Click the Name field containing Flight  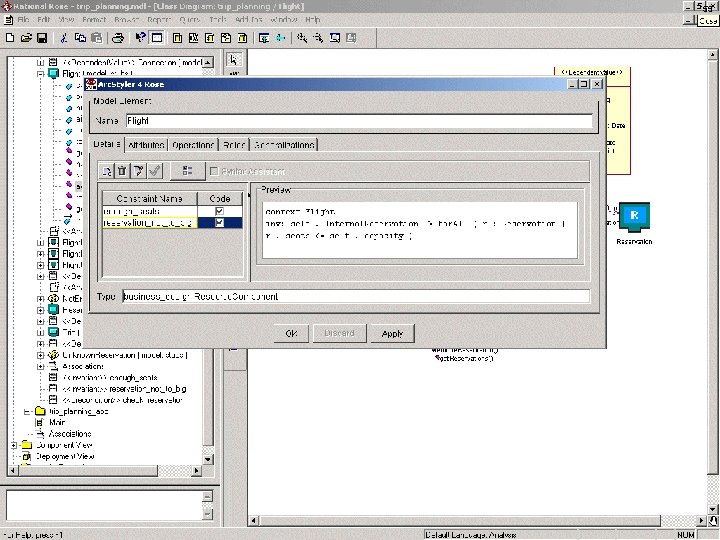click(359, 121)
